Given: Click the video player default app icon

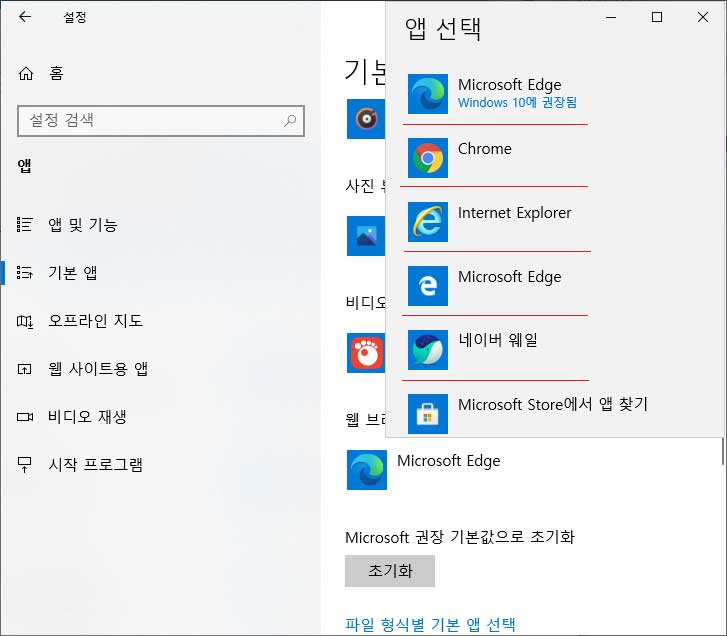Looking at the screenshot, I should pyautogui.click(x=366, y=353).
